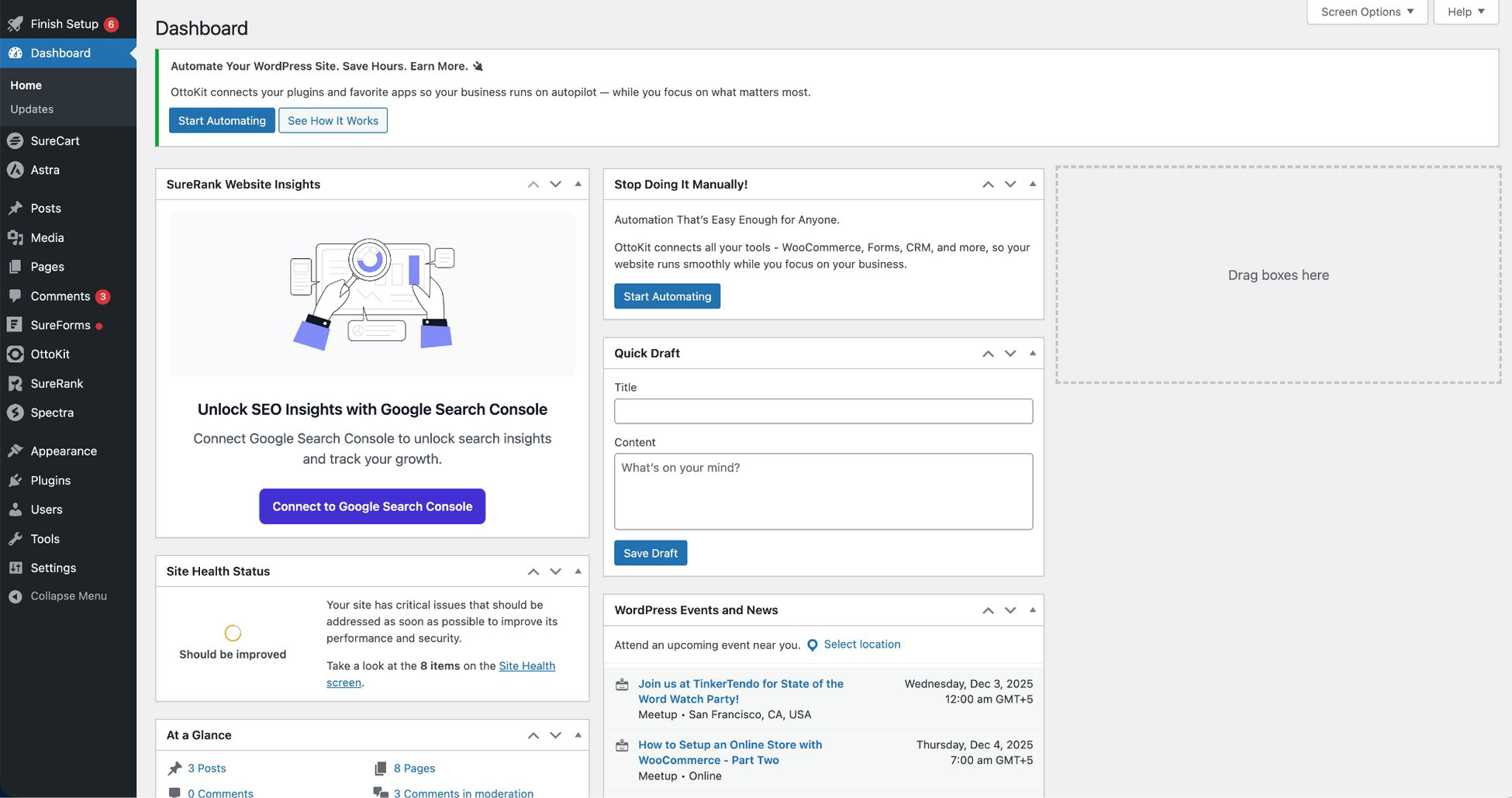This screenshot has width=1512, height=798.
Task: Open the Site Health screen link
Action: click(526, 665)
